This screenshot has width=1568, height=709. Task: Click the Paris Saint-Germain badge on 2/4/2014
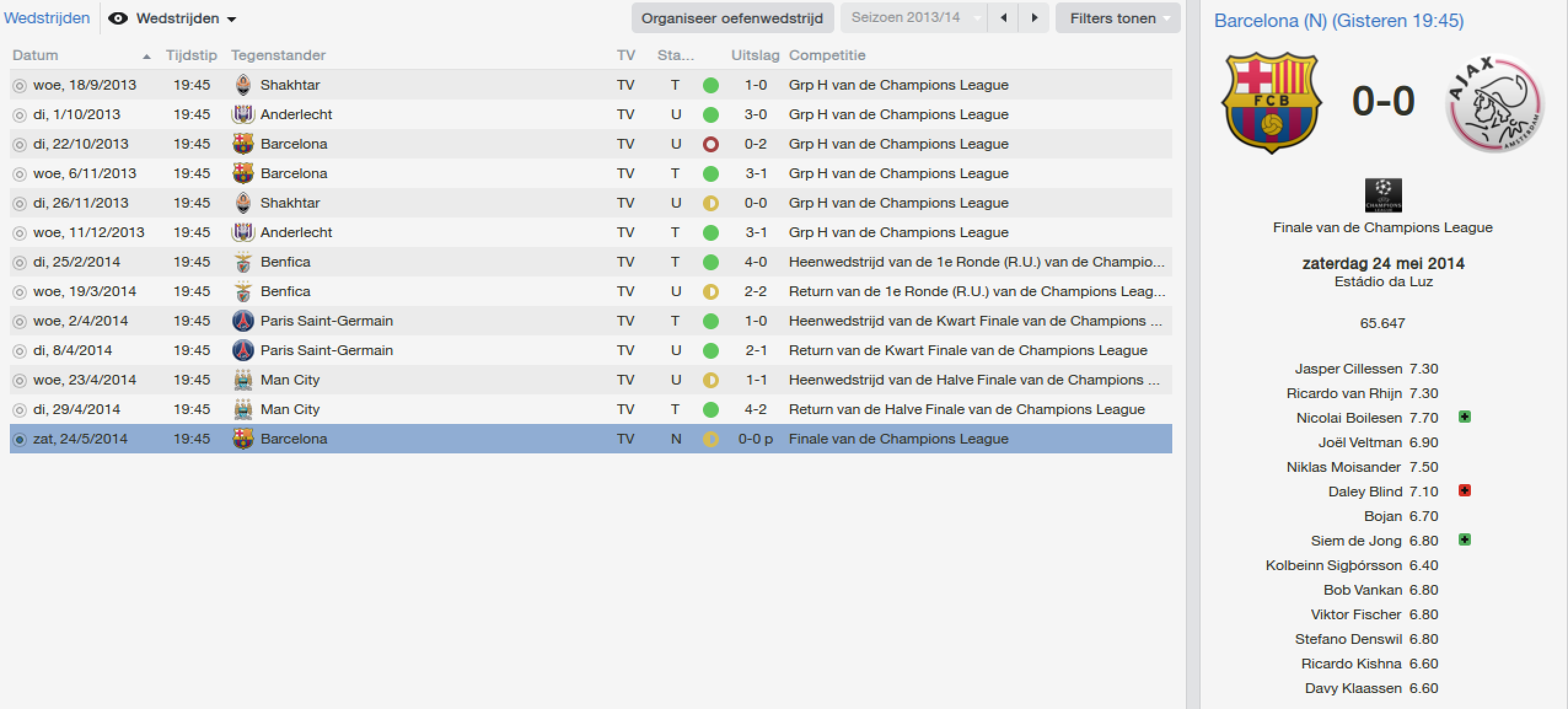tap(243, 321)
